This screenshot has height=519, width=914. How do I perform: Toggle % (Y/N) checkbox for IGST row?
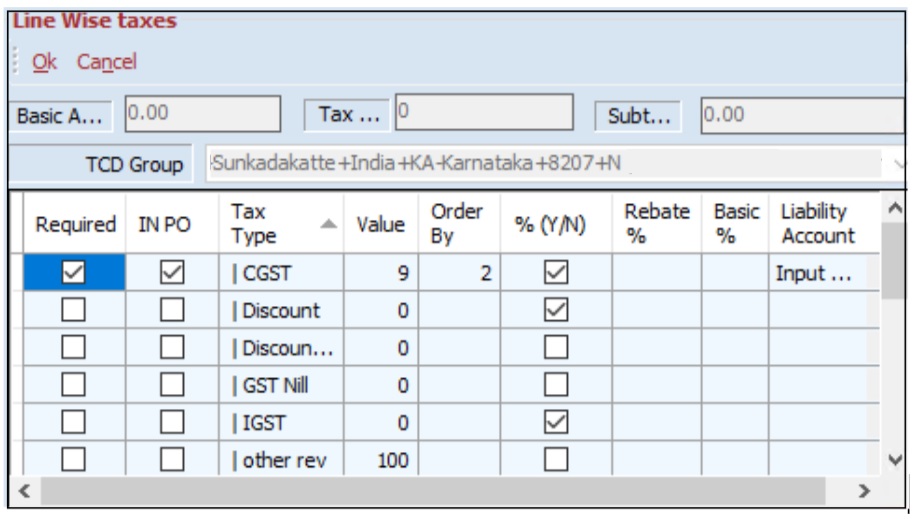tap(555, 423)
